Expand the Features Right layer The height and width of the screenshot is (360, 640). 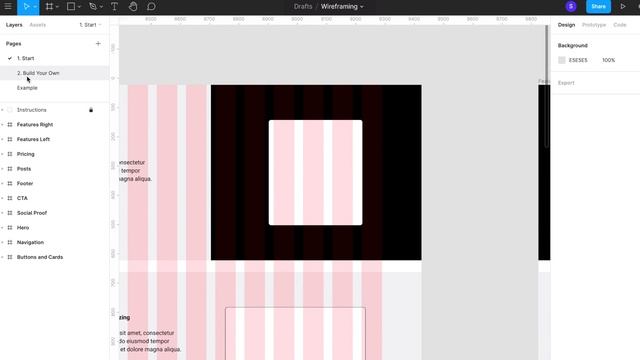[2, 124]
